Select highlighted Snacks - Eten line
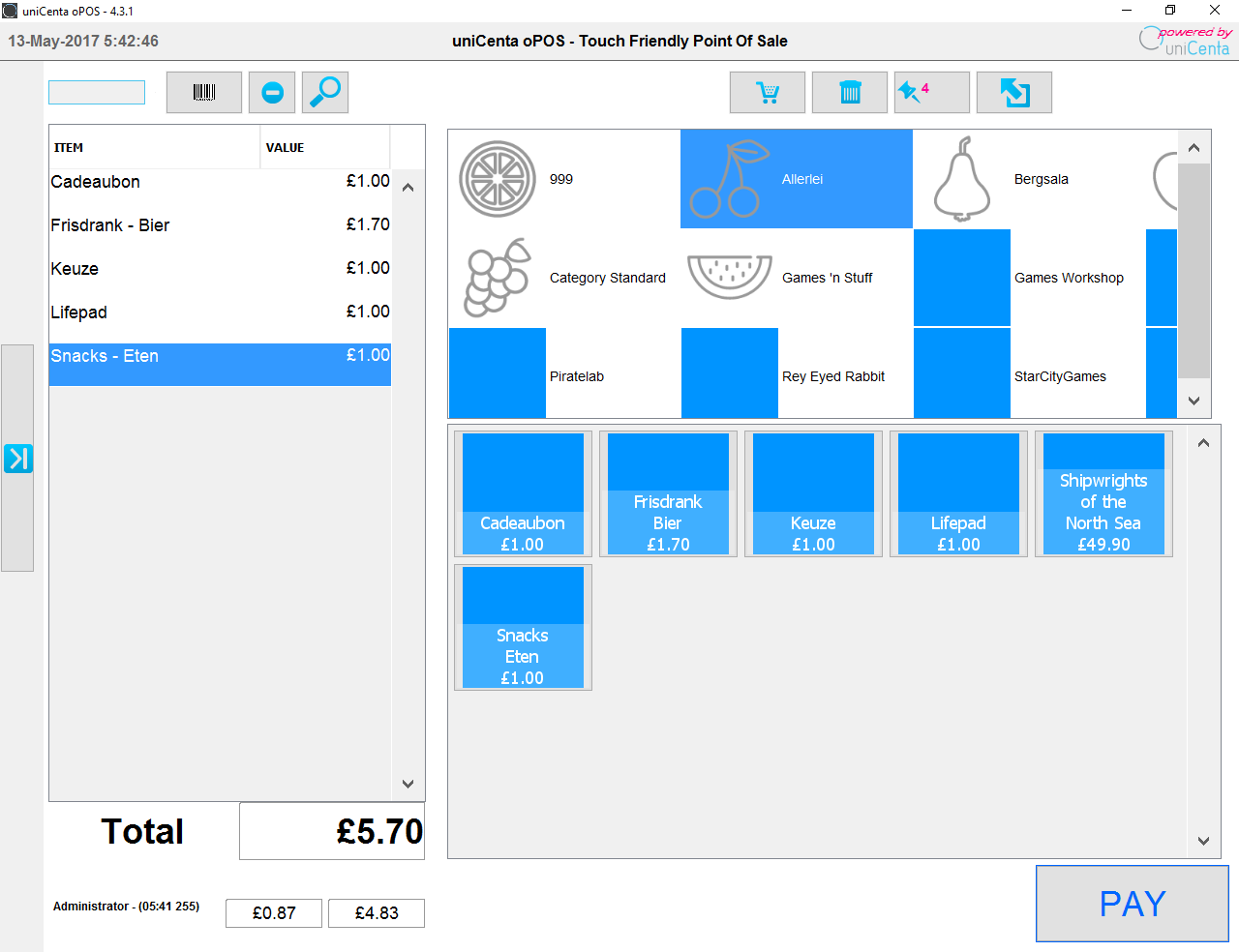The image size is (1239, 952). pyautogui.click(x=220, y=365)
